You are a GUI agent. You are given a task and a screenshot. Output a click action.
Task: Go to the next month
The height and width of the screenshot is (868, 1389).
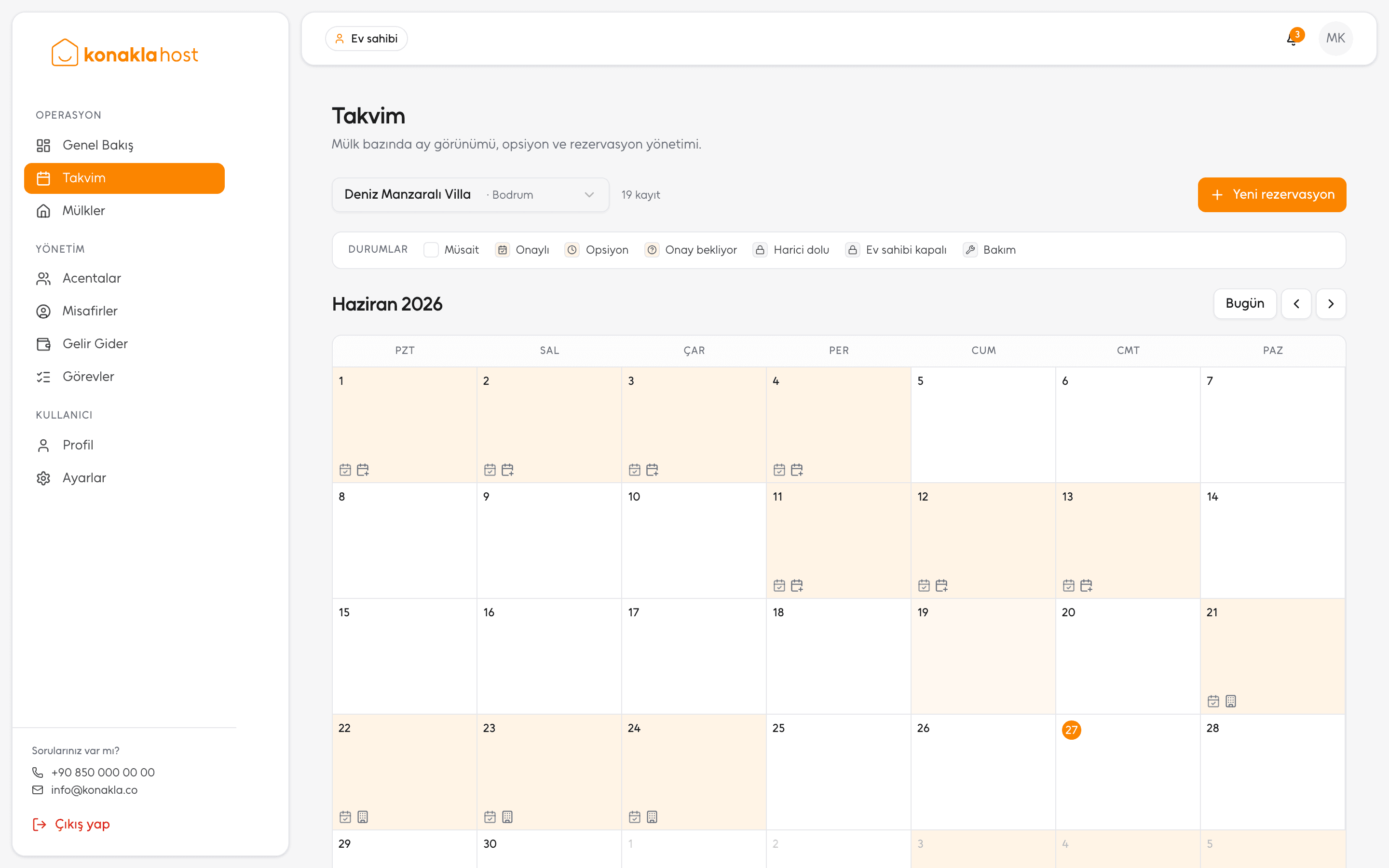(1331, 304)
